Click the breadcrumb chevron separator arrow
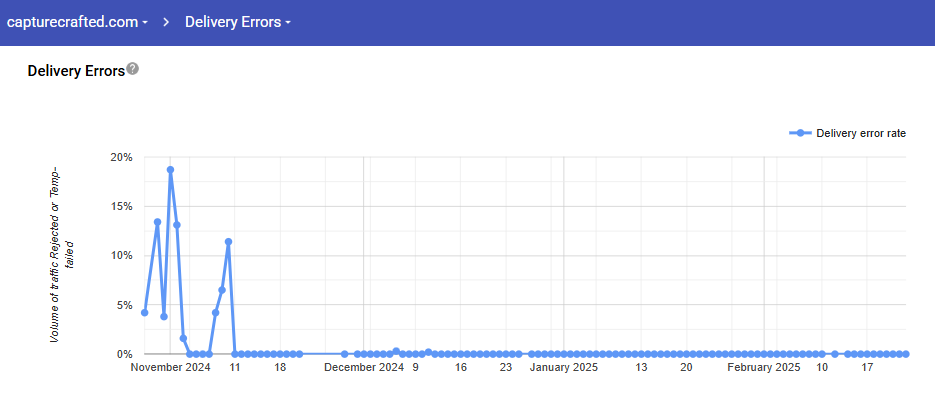The image size is (935, 395). click(166, 23)
